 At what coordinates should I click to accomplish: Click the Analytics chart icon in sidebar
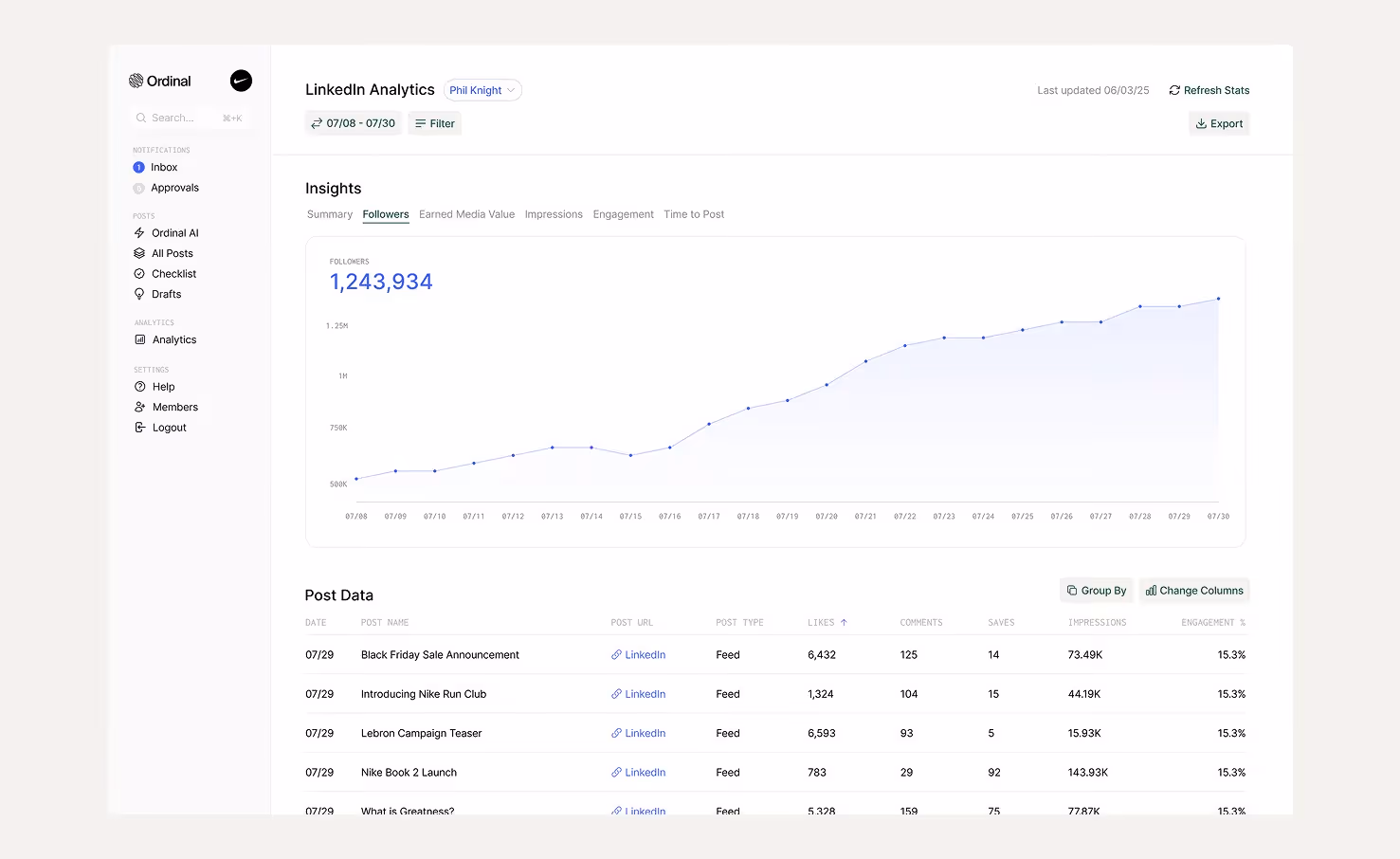pyautogui.click(x=140, y=339)
